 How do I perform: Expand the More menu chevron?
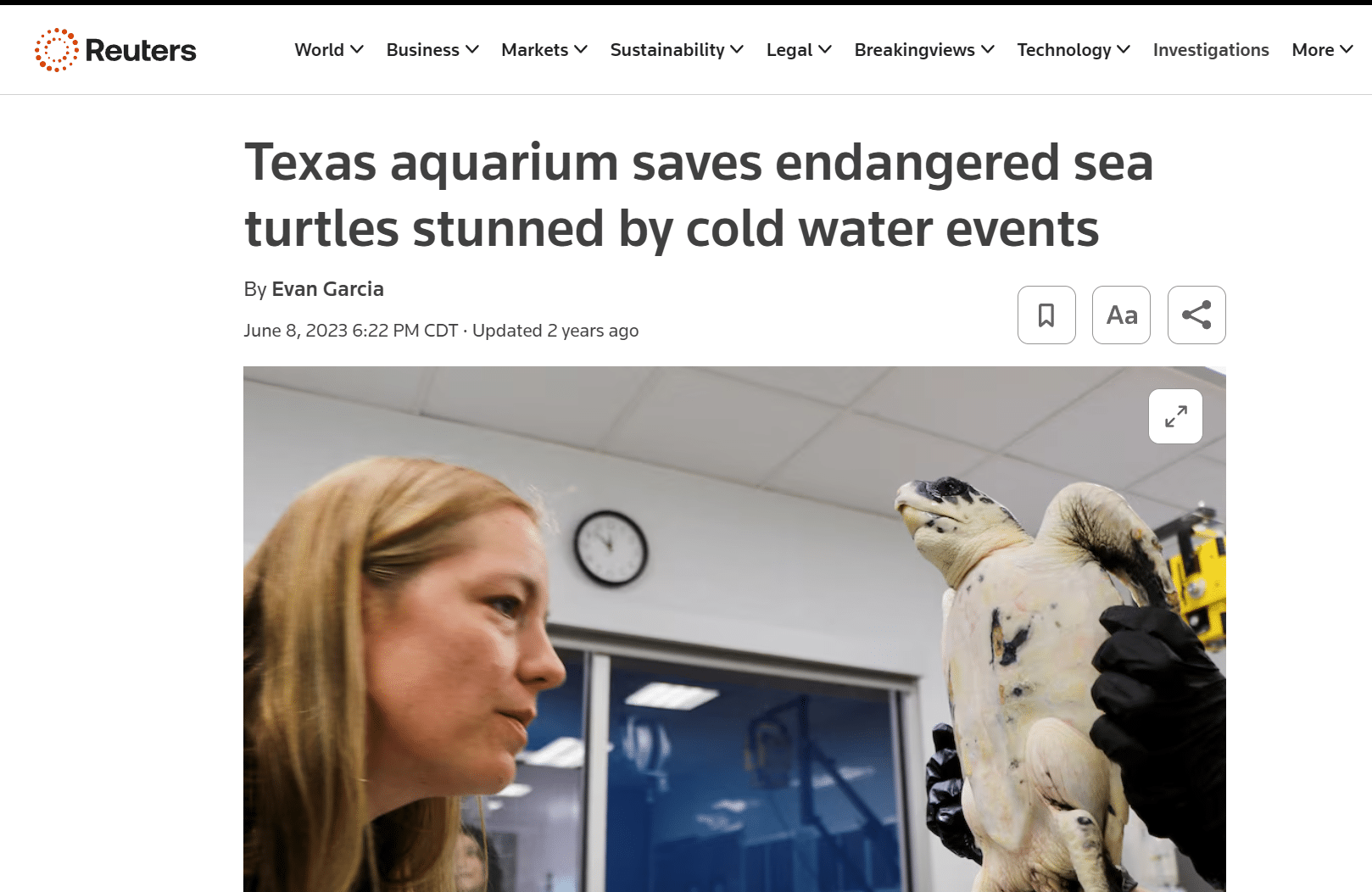point(1347,50)
